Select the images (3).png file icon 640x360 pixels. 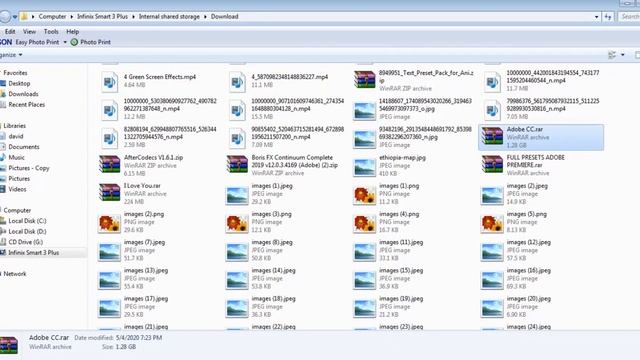tap(237, 223)
